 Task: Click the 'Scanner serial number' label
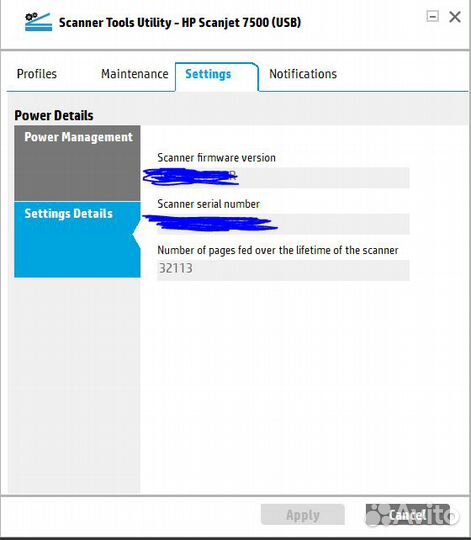point(208,204)
